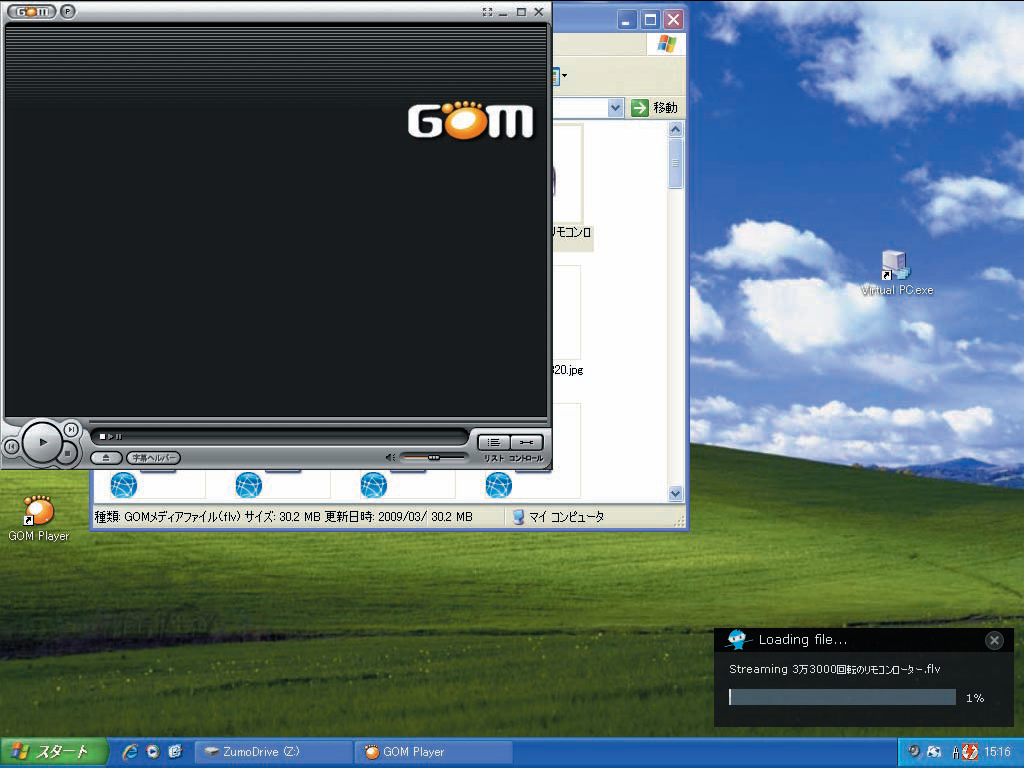Maximize the GOM Player window
Viewport: 1024px width, 768px height.
(521, 12)
